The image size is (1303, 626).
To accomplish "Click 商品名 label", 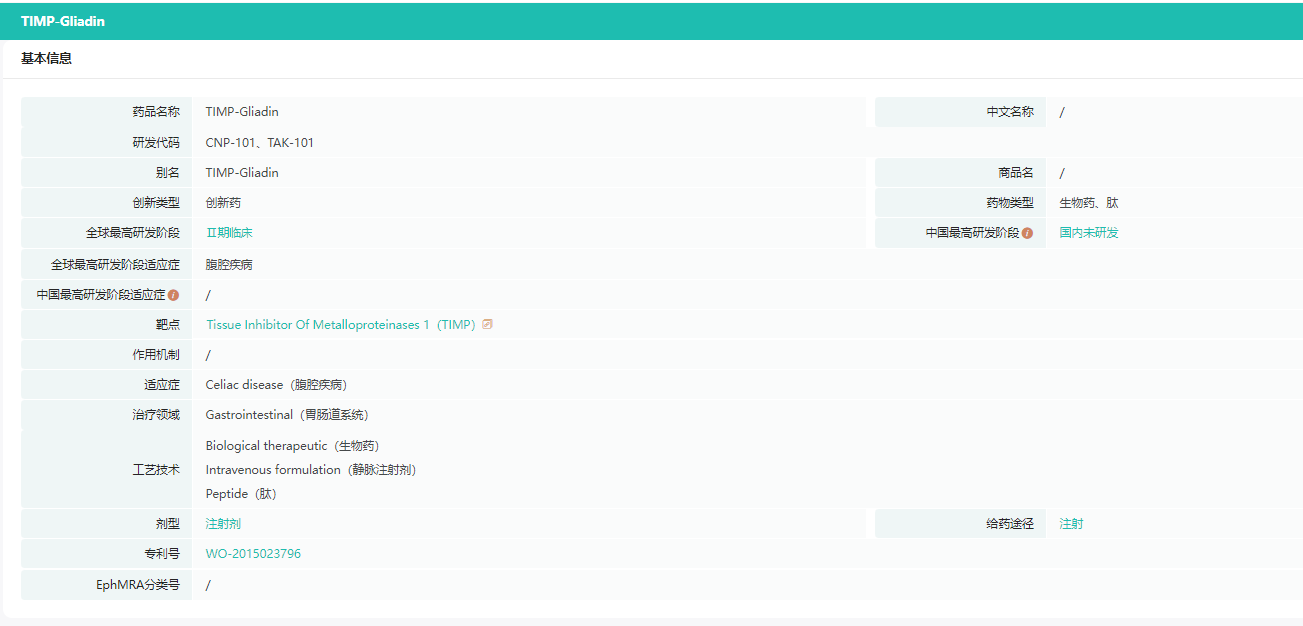I will (x=1016, y=173).
